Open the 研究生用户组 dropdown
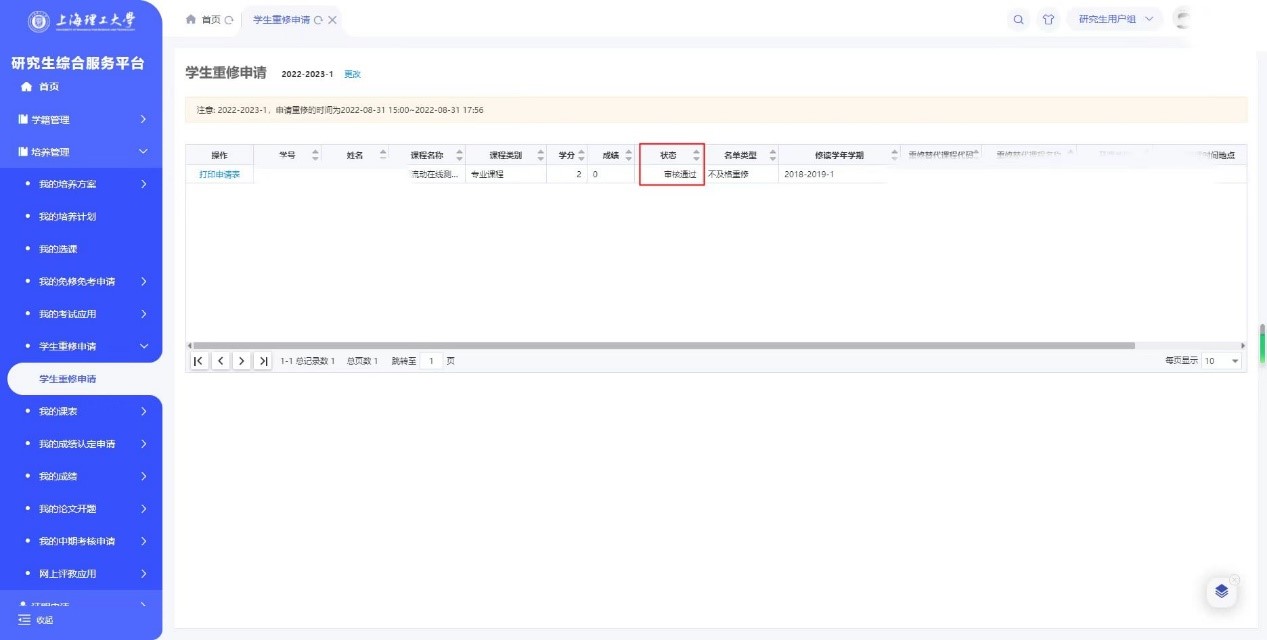The width and height of the screenshot is (1267, 640). pyautogui.click(x=1115, y=19)
